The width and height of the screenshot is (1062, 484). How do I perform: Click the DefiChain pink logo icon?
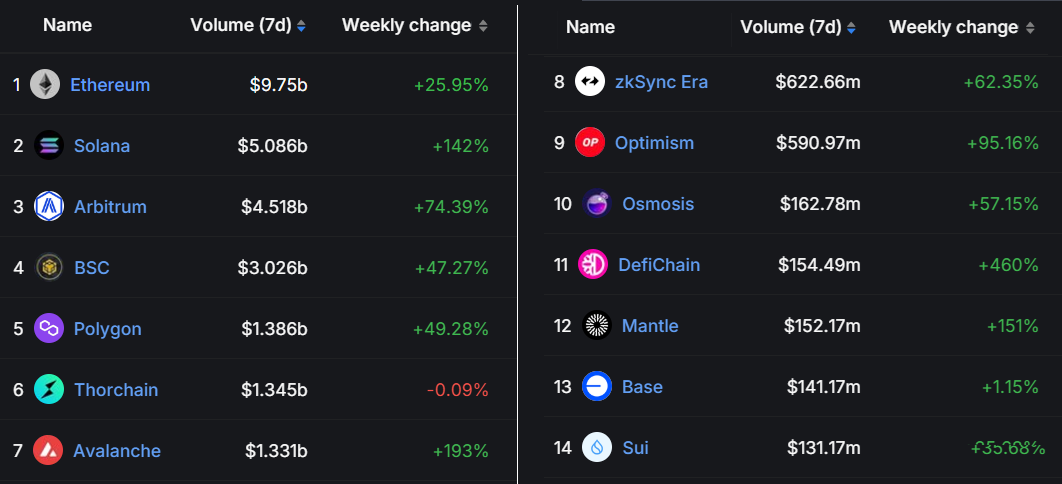[593, 265]
